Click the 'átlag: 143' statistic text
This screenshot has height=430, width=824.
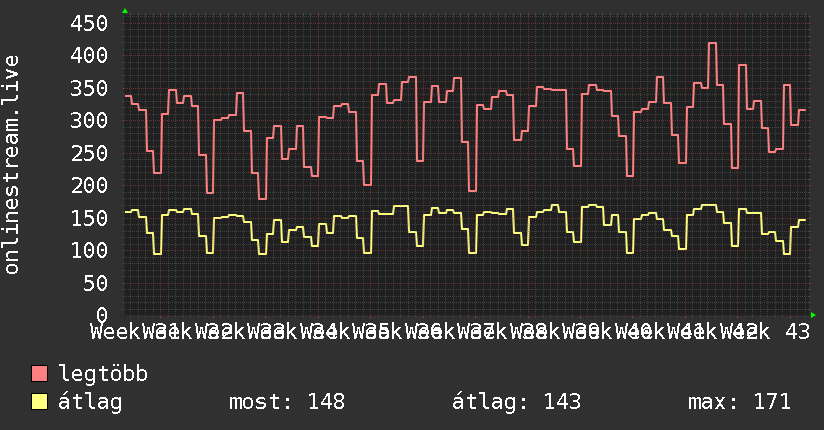click(516, 402)
